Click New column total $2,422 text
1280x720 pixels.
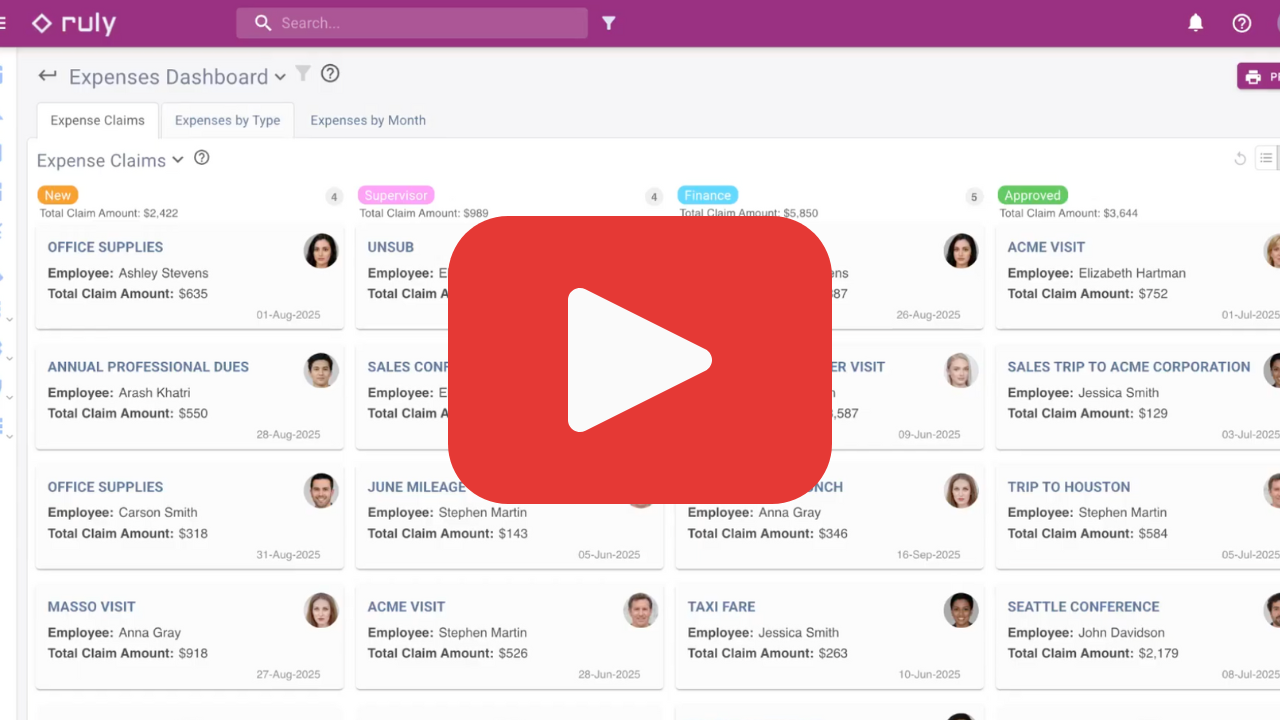click(x=109, y=213)
